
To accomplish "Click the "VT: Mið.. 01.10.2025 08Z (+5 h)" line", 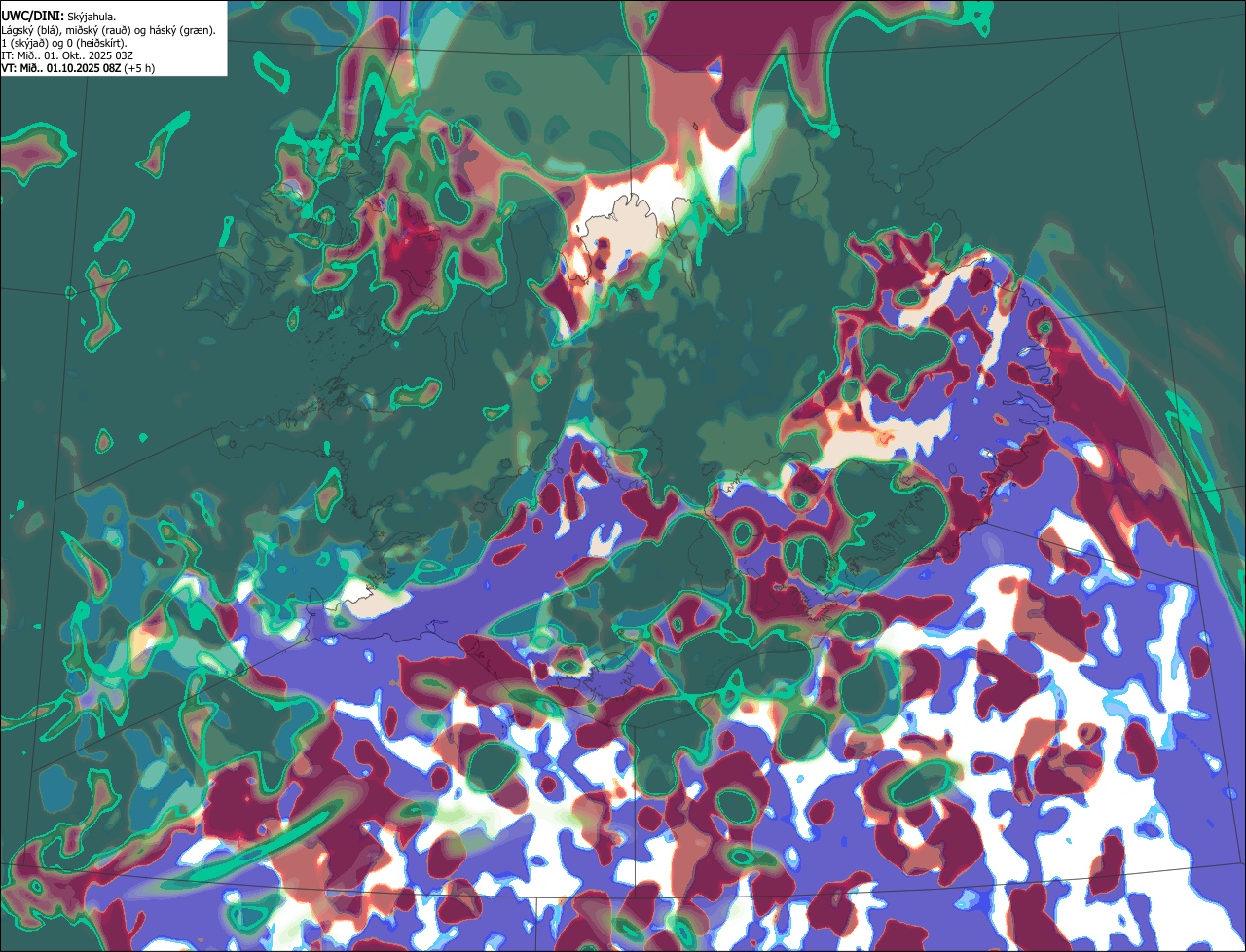I will [78, 68].
